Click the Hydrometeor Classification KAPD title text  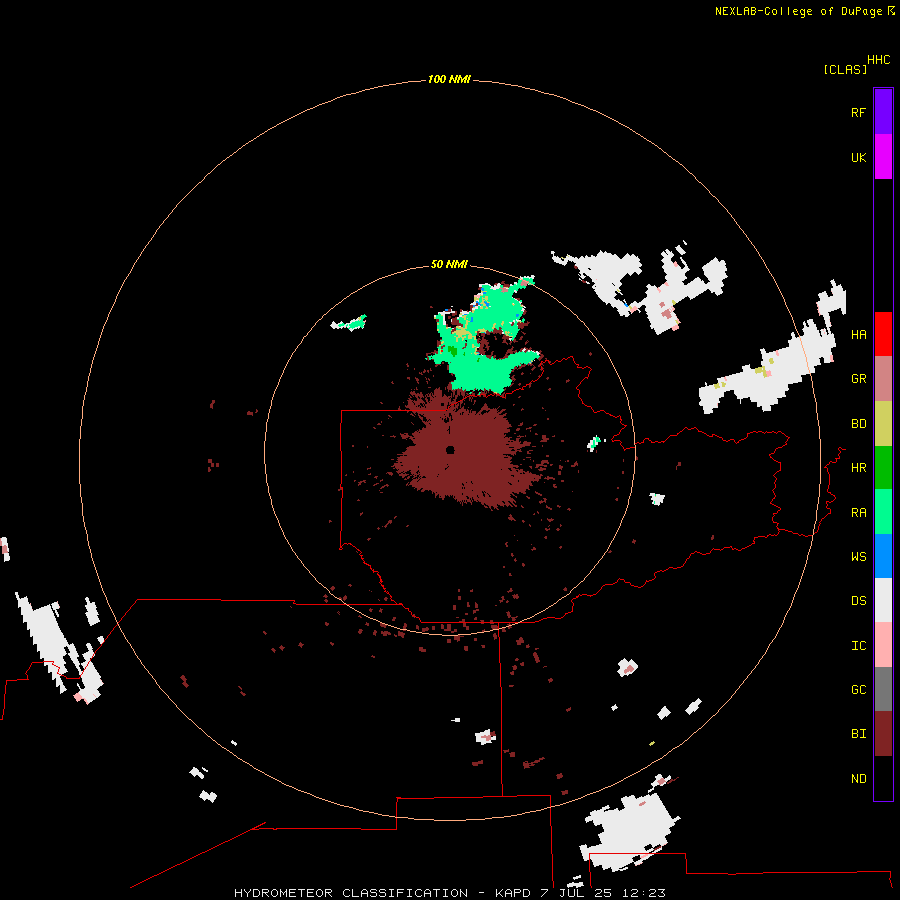click(449, 893)
